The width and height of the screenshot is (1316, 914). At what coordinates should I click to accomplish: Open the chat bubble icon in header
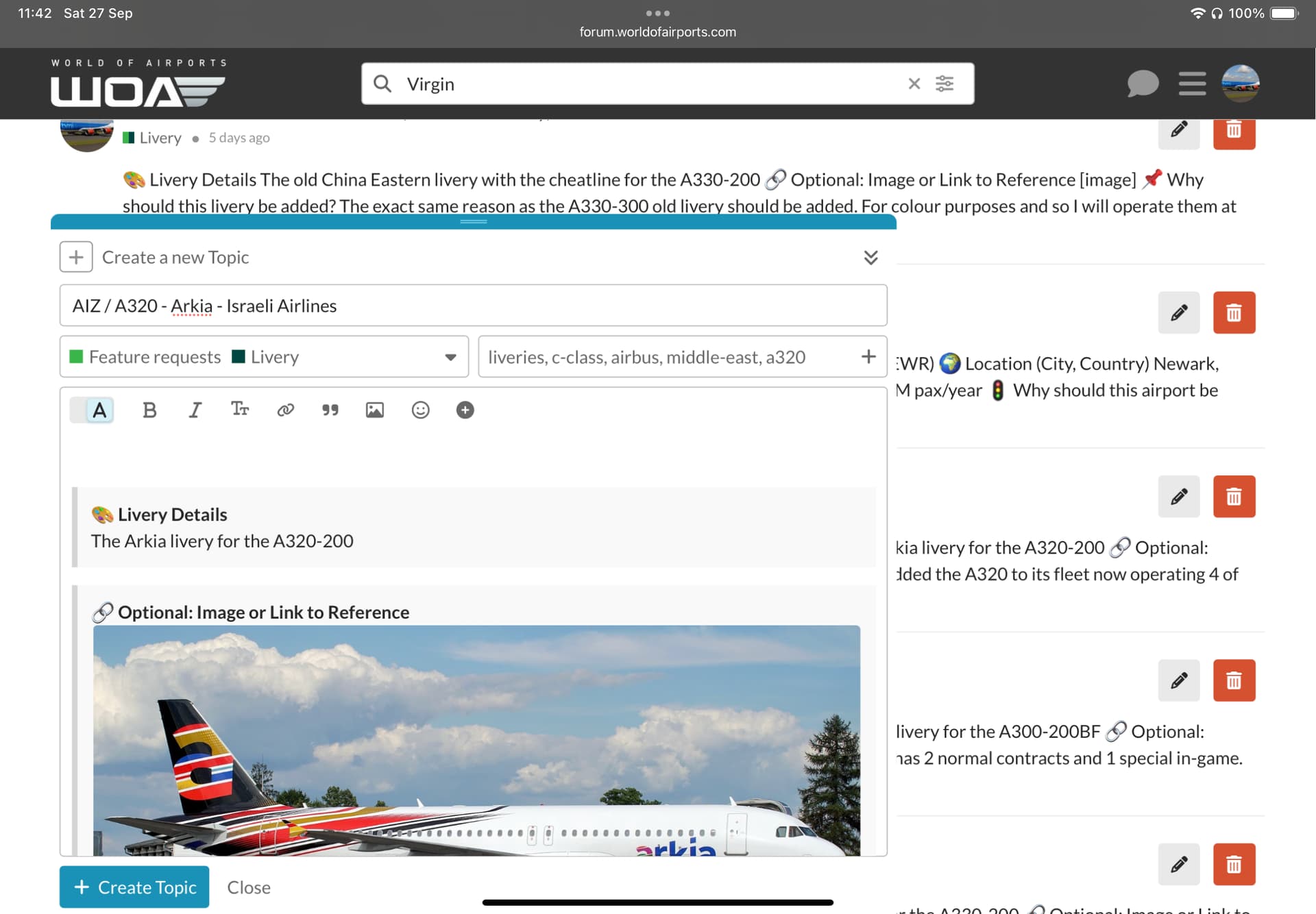(x=1143, y=84)
